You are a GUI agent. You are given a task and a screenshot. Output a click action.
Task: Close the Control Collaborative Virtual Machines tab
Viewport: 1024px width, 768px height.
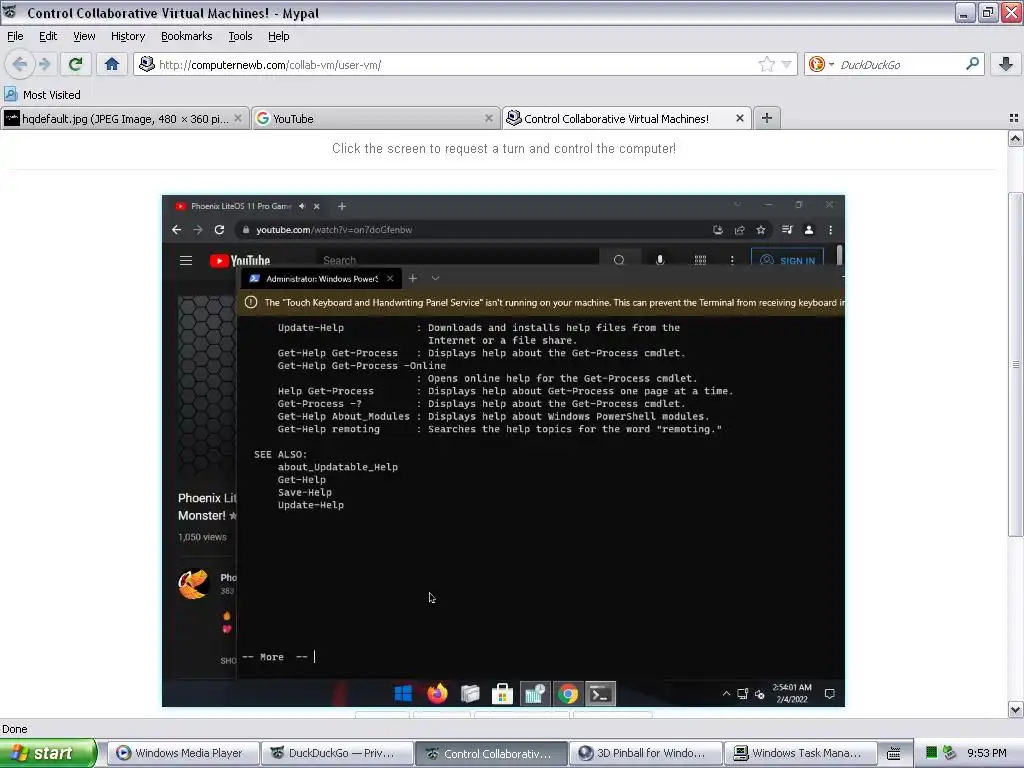coord(739,118)
